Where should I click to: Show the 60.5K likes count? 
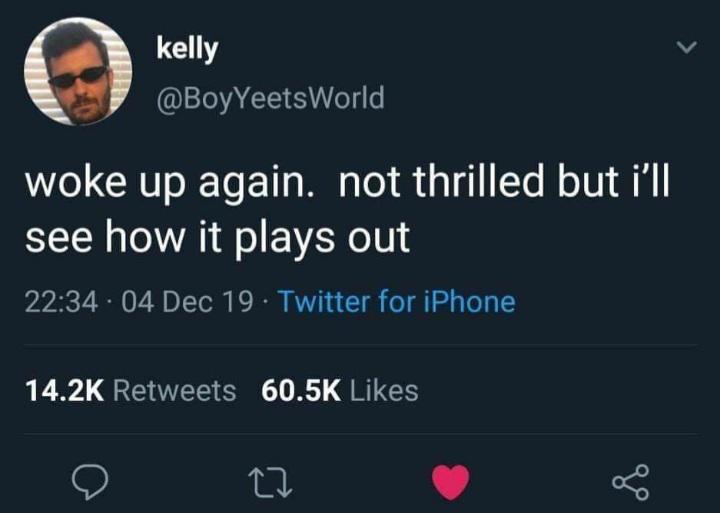point(301,391)
